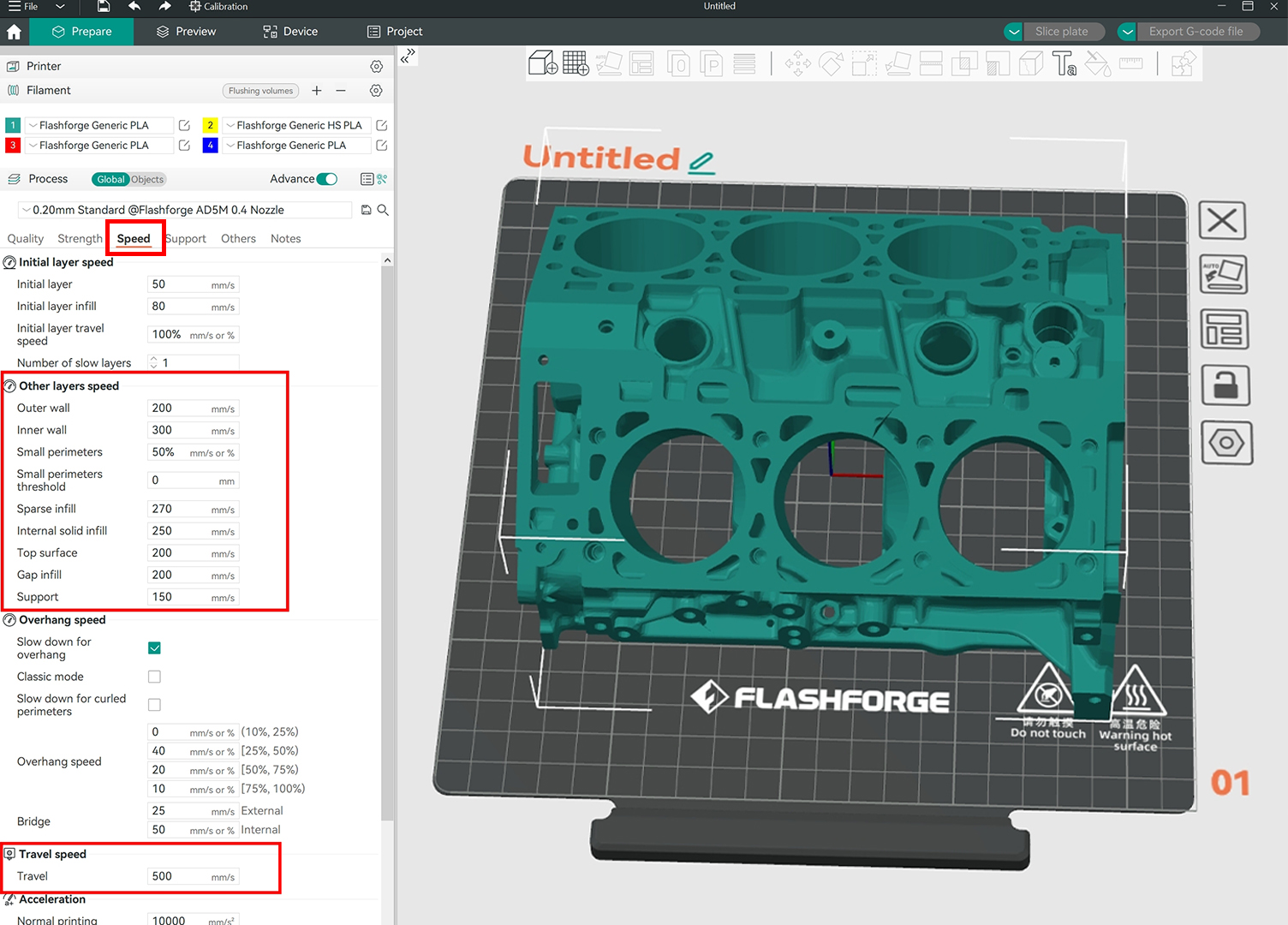Search process settings with magnifier icon
The width and height of the screenshot is (1288, 925).
click(383, 210)
